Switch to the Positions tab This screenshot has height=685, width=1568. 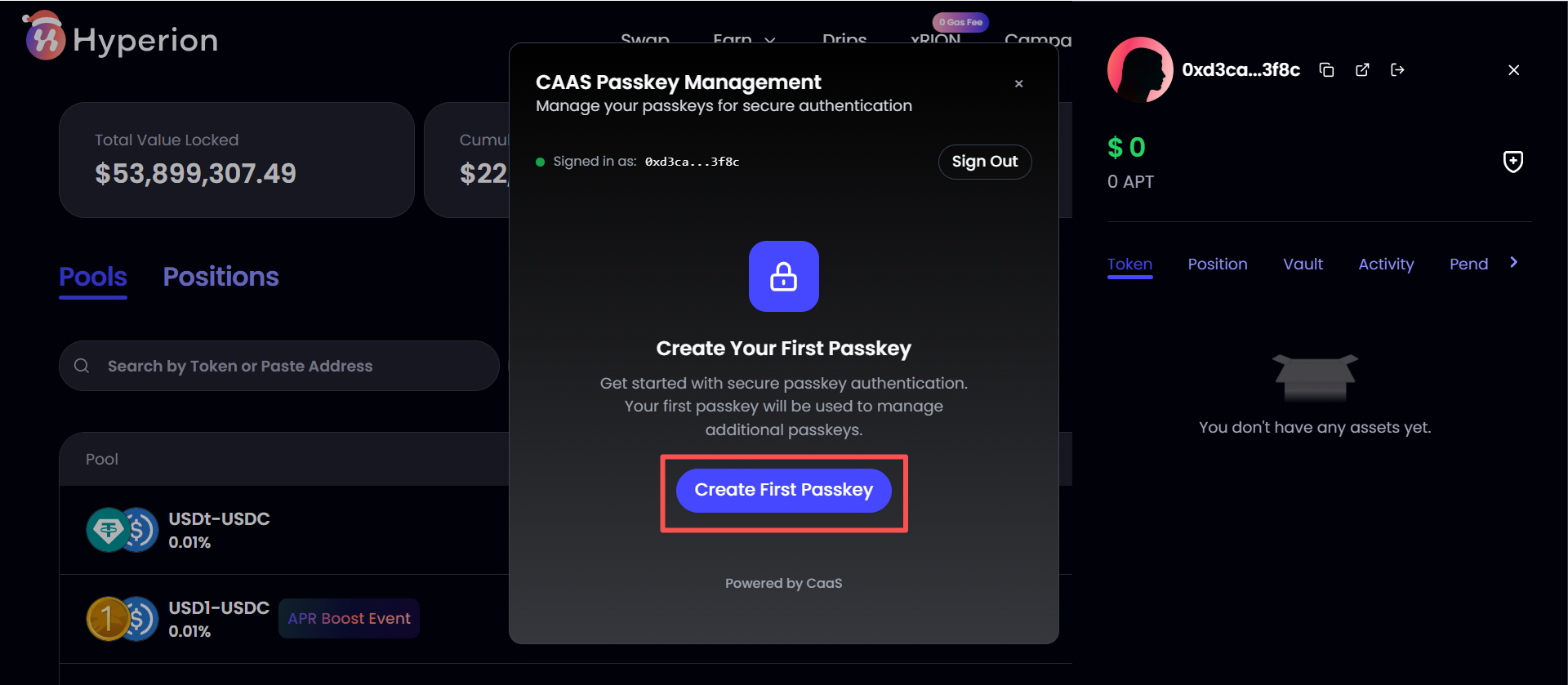(x=220, y=277)
